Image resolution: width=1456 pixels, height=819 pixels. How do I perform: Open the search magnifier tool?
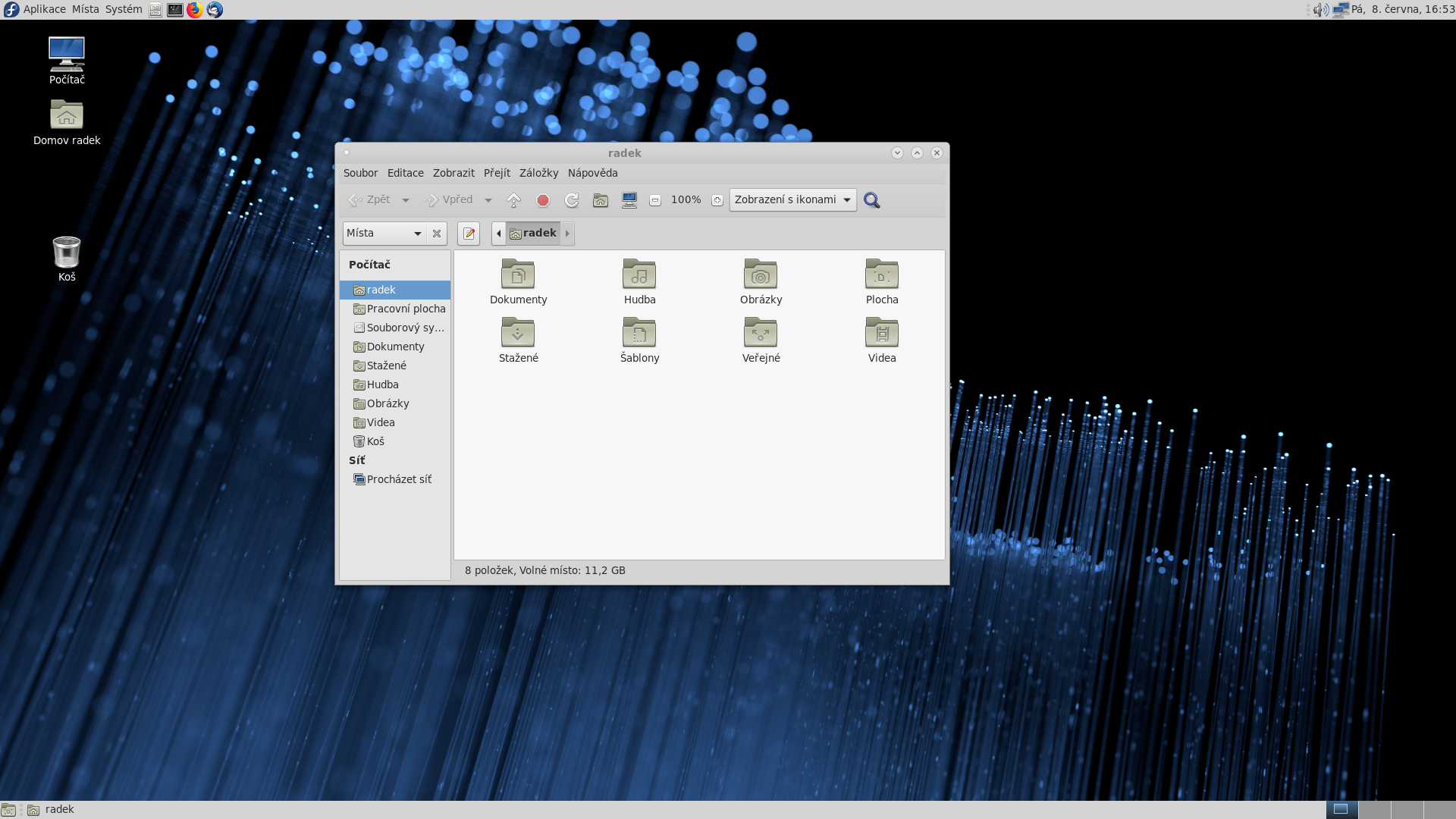pos(872,200)
